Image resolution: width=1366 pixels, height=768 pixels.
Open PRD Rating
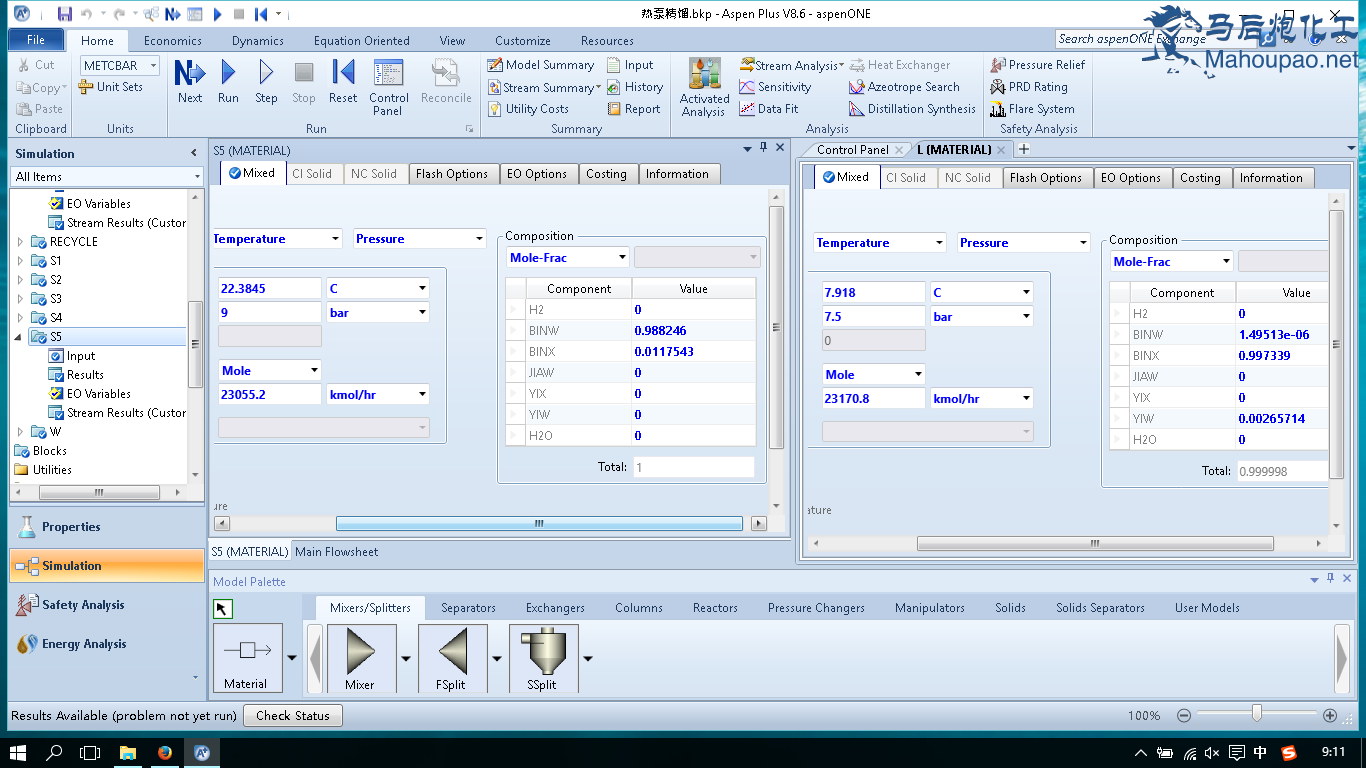[1029, 87]
